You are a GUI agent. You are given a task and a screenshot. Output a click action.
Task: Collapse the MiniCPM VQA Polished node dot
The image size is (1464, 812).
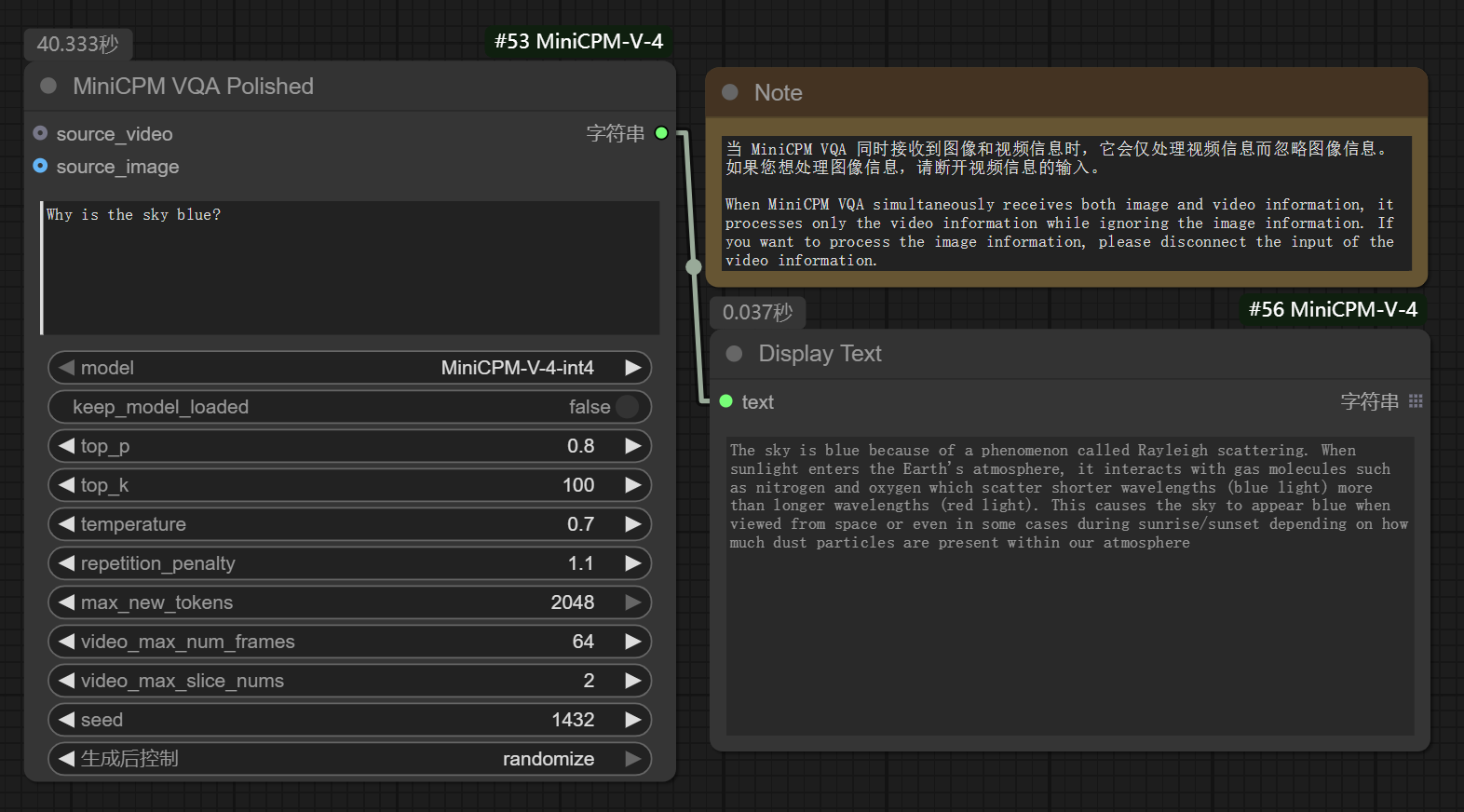coord(48,86)
